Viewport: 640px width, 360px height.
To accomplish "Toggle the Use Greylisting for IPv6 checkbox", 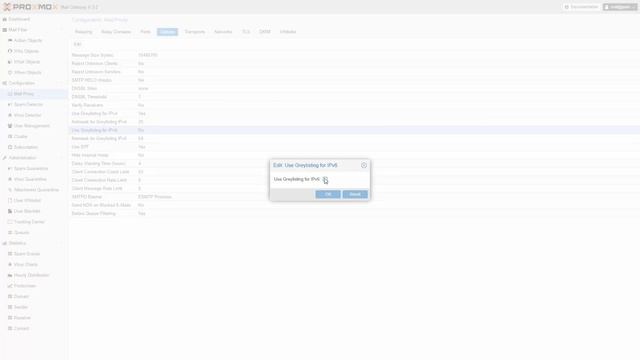I will click(325, 179).
